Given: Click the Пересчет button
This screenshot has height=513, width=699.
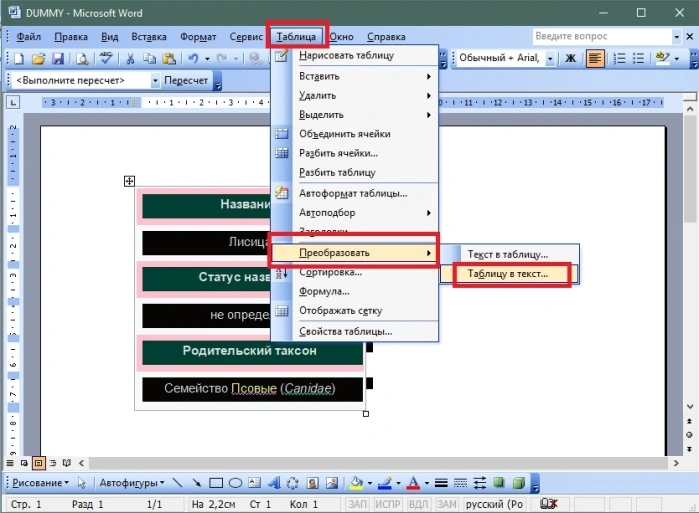Looking at the screenshot, I should [186, 81].
